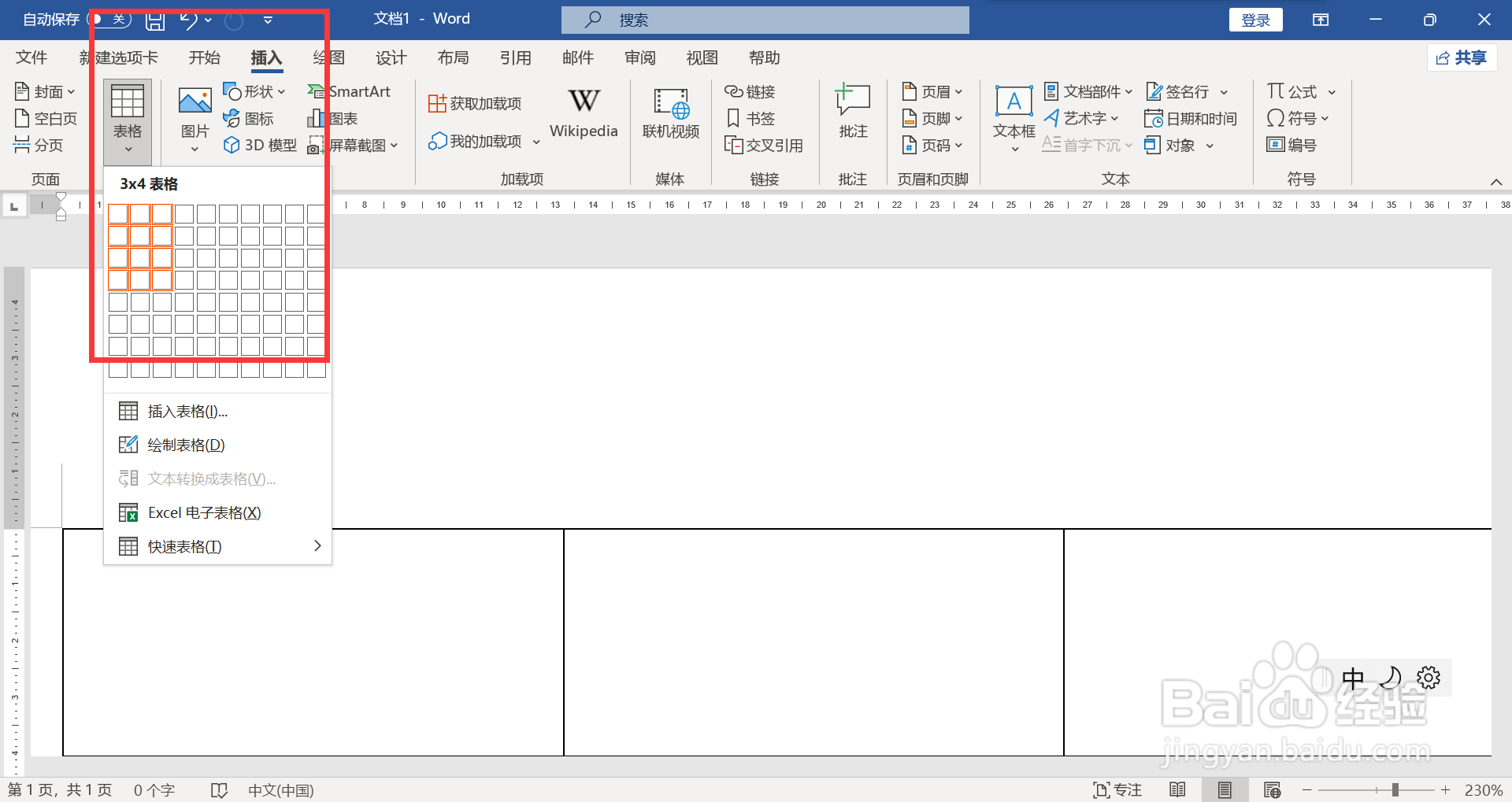
Task: Open the Design (设计) tab
Action: pyautogui.click(x=391, y=57)
